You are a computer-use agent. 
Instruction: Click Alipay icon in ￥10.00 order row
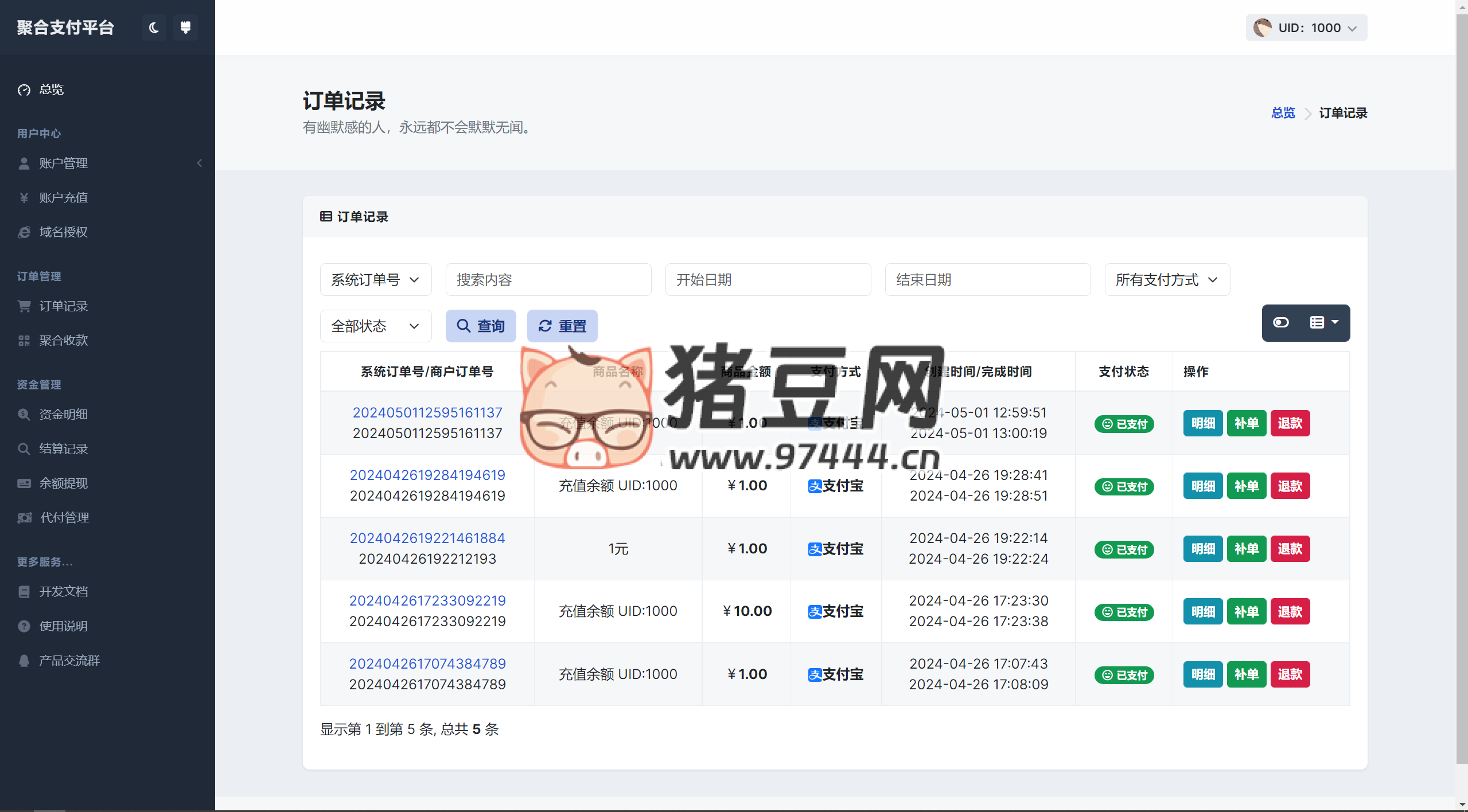click(x=815, y=612)
